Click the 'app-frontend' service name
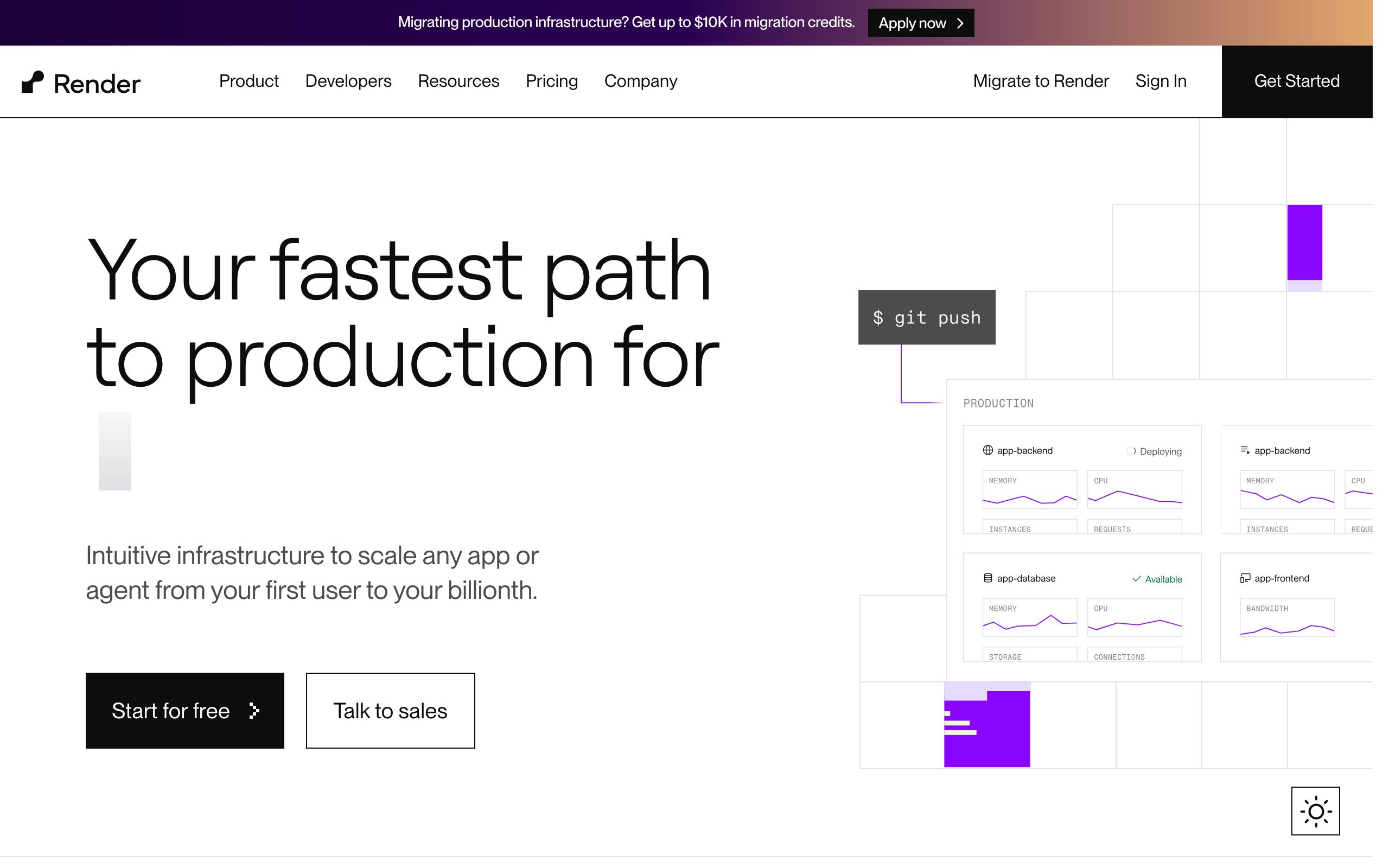 1282,578
